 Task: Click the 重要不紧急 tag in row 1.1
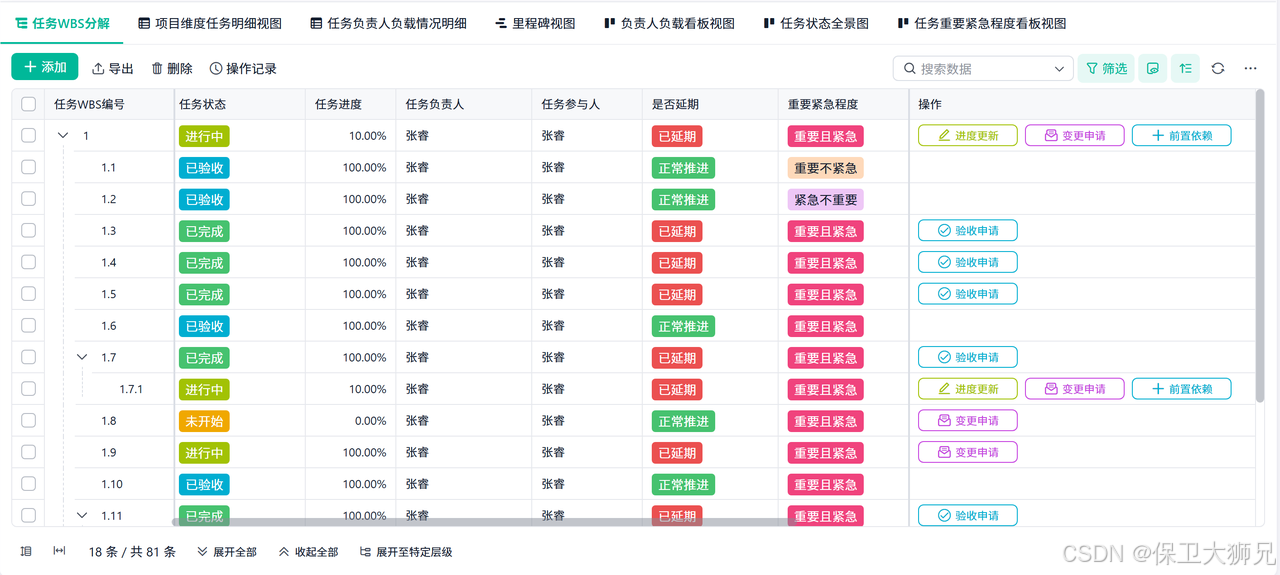[x=825, y=168]
